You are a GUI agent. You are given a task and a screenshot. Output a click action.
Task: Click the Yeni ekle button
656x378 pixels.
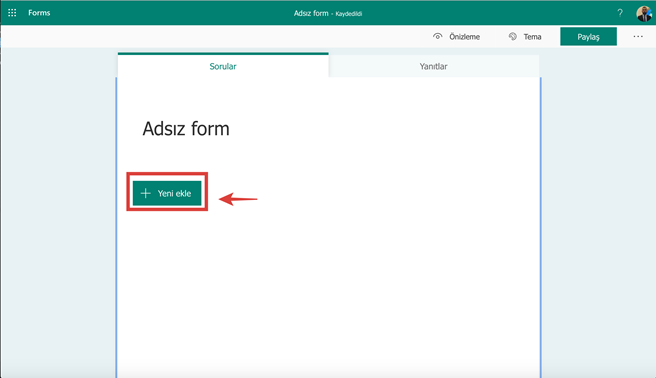167,193
